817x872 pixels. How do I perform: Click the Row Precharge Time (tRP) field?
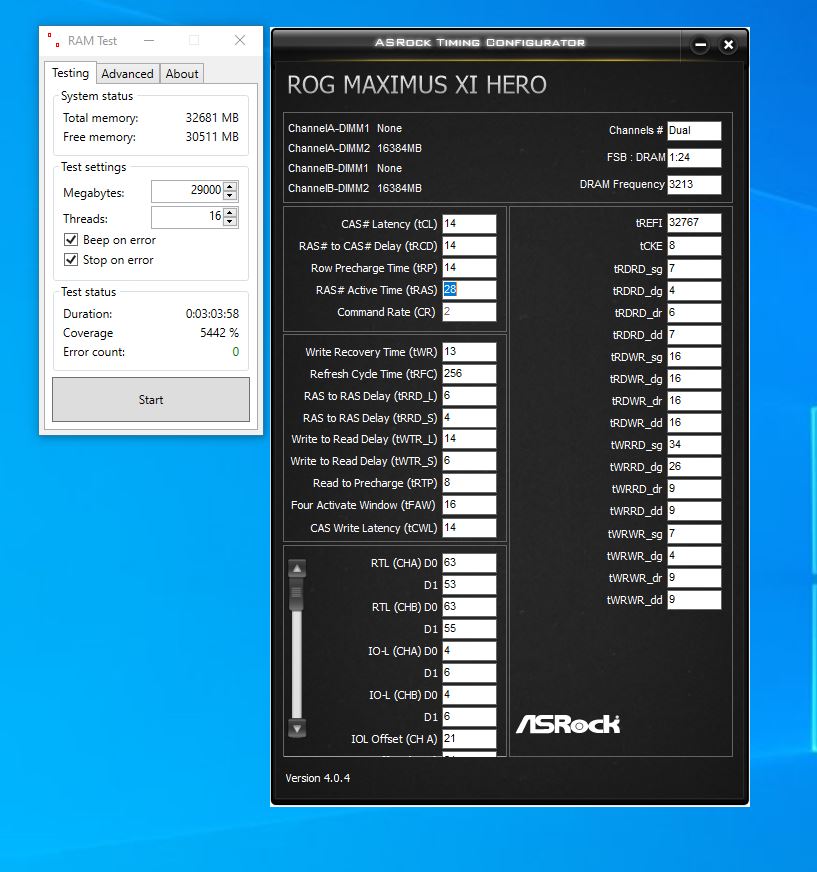pos(469,267)
